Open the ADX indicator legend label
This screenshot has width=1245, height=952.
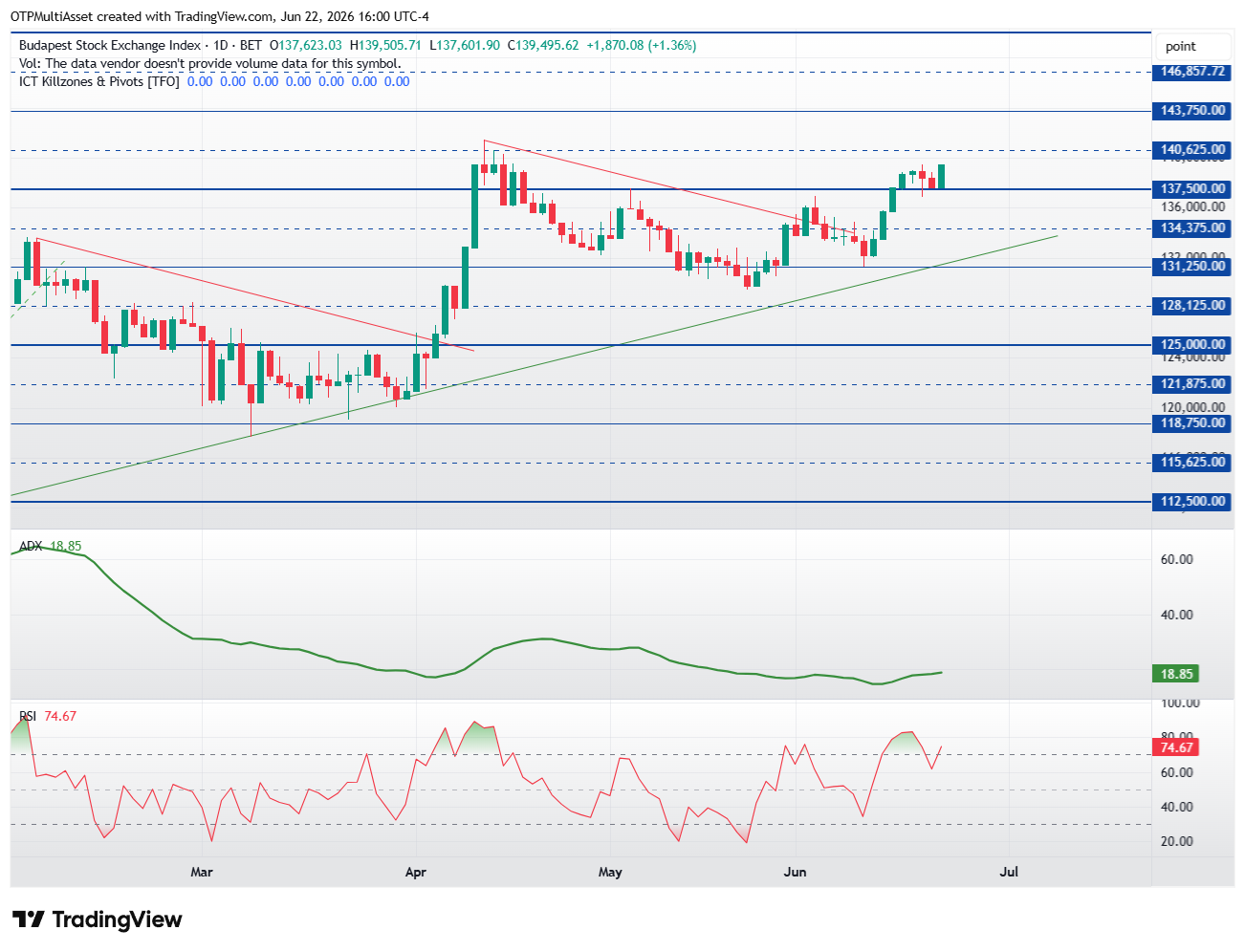[x=31, y=546]
